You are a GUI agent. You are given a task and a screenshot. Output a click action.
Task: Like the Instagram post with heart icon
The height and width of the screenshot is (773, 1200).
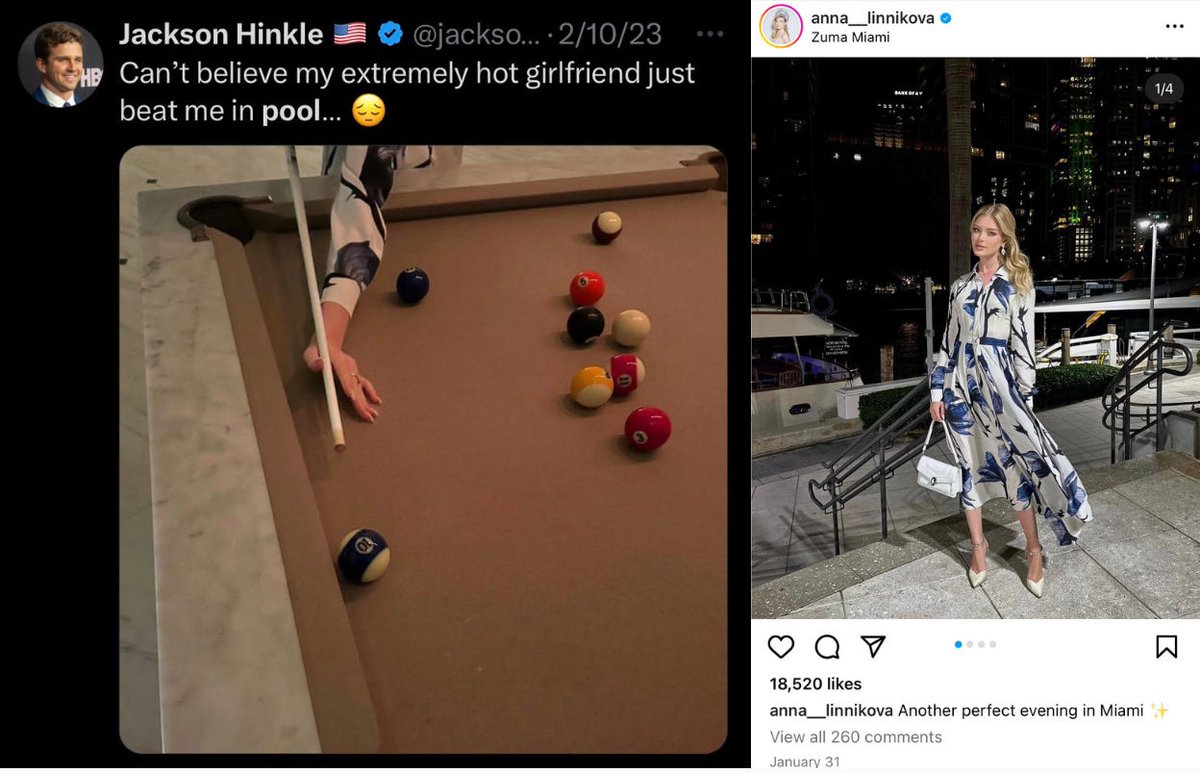click(x=781, y=647)
